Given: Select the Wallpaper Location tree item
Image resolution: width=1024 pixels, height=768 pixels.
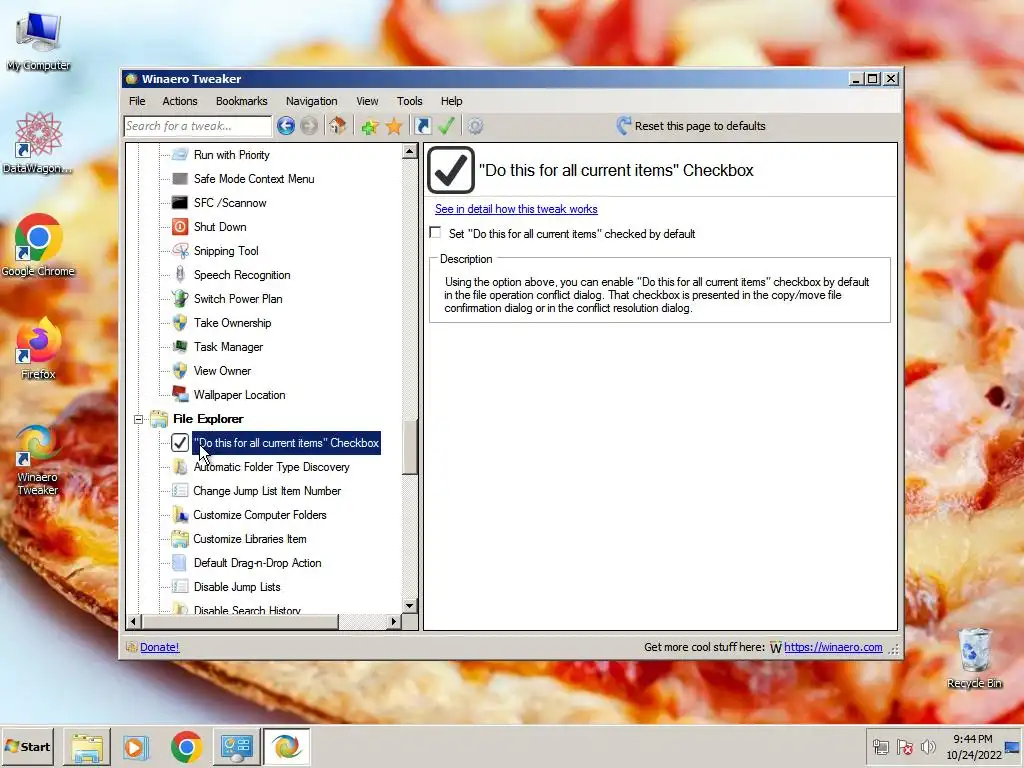Looking at the screenshot, I should [240, 395].
